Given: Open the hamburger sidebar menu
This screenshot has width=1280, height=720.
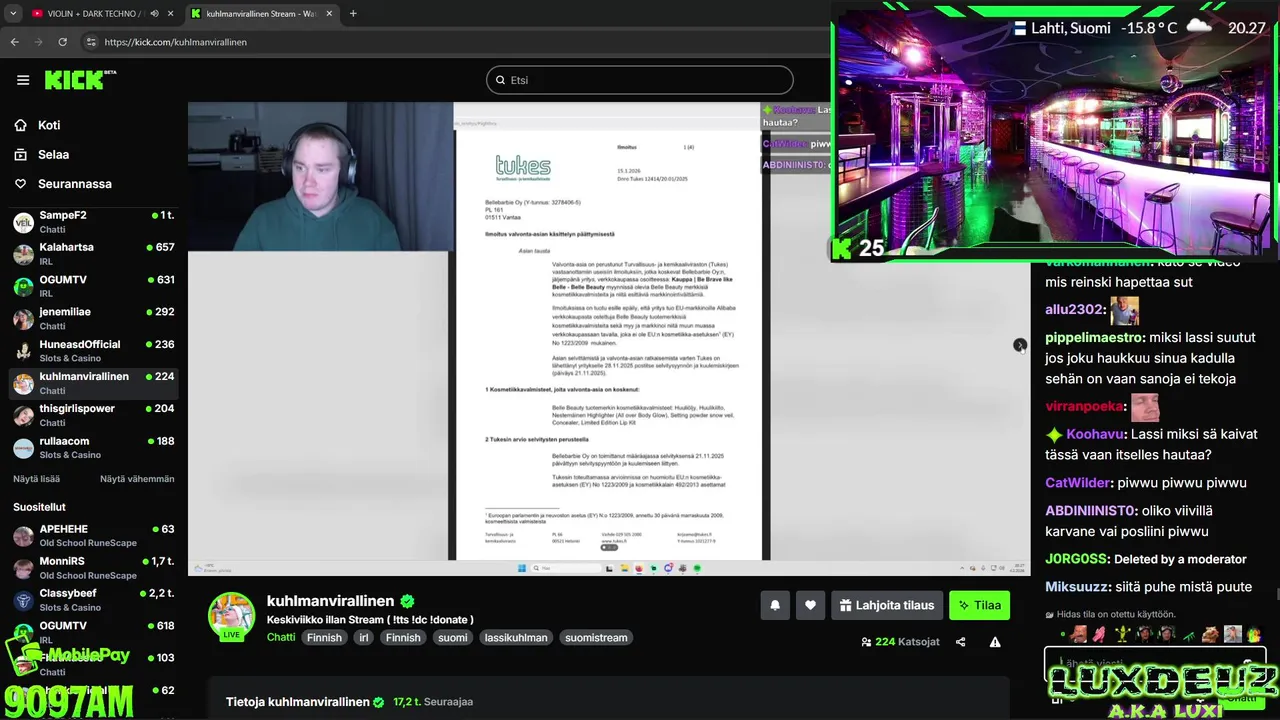Looking at the screenshot, I should pos(23,80).
